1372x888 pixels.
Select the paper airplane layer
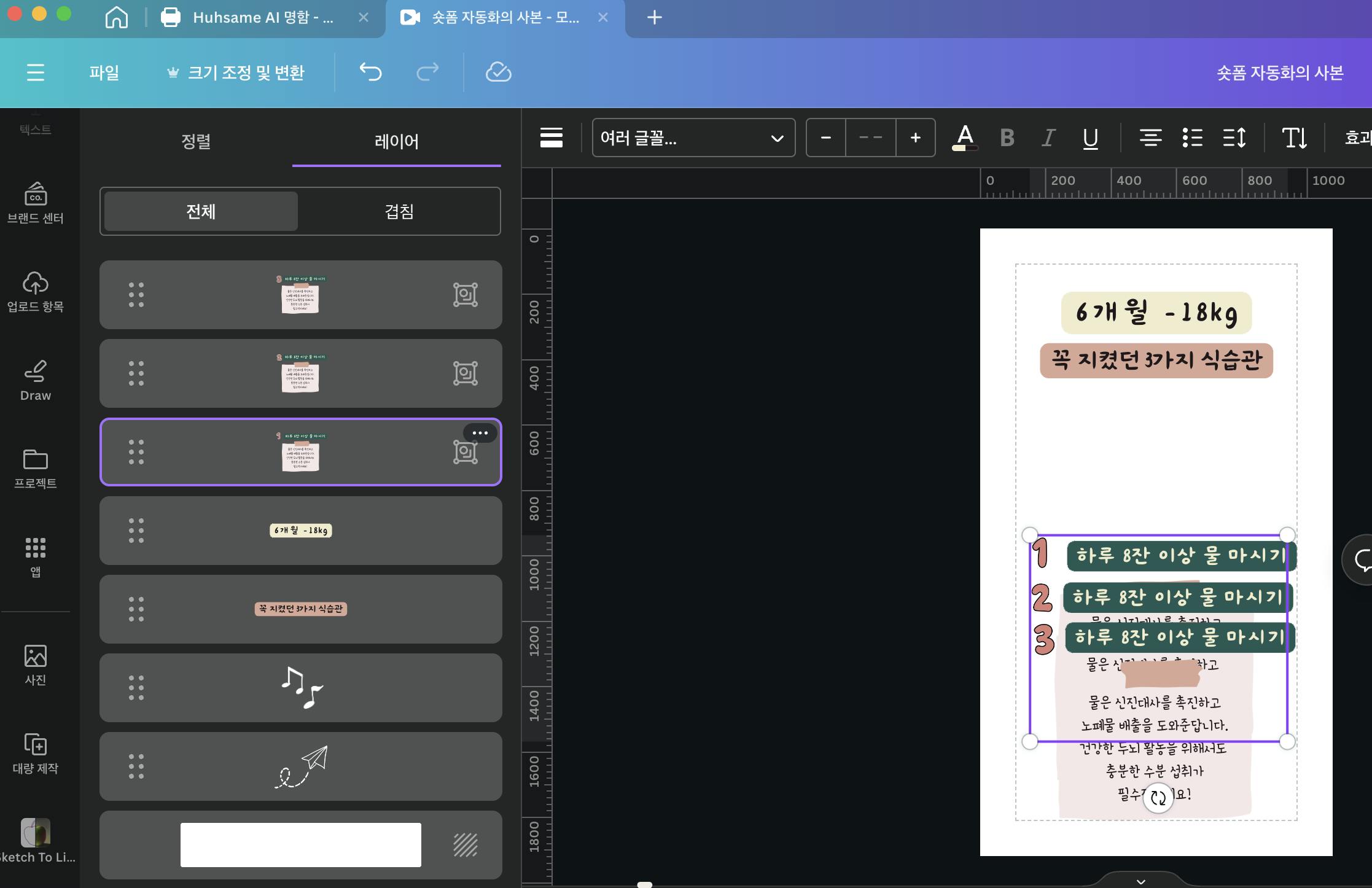tap(301, 766)
